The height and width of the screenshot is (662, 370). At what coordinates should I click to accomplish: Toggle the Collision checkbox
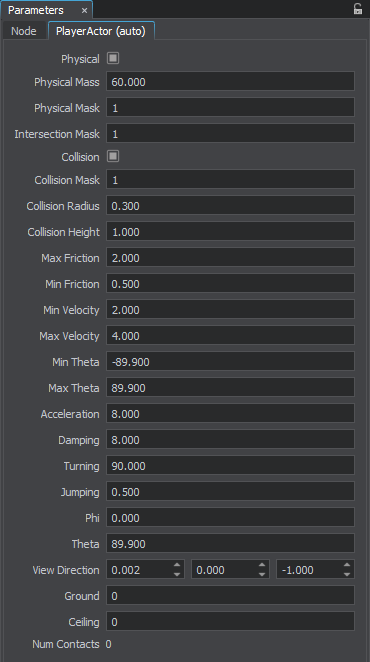coord(113,156)
